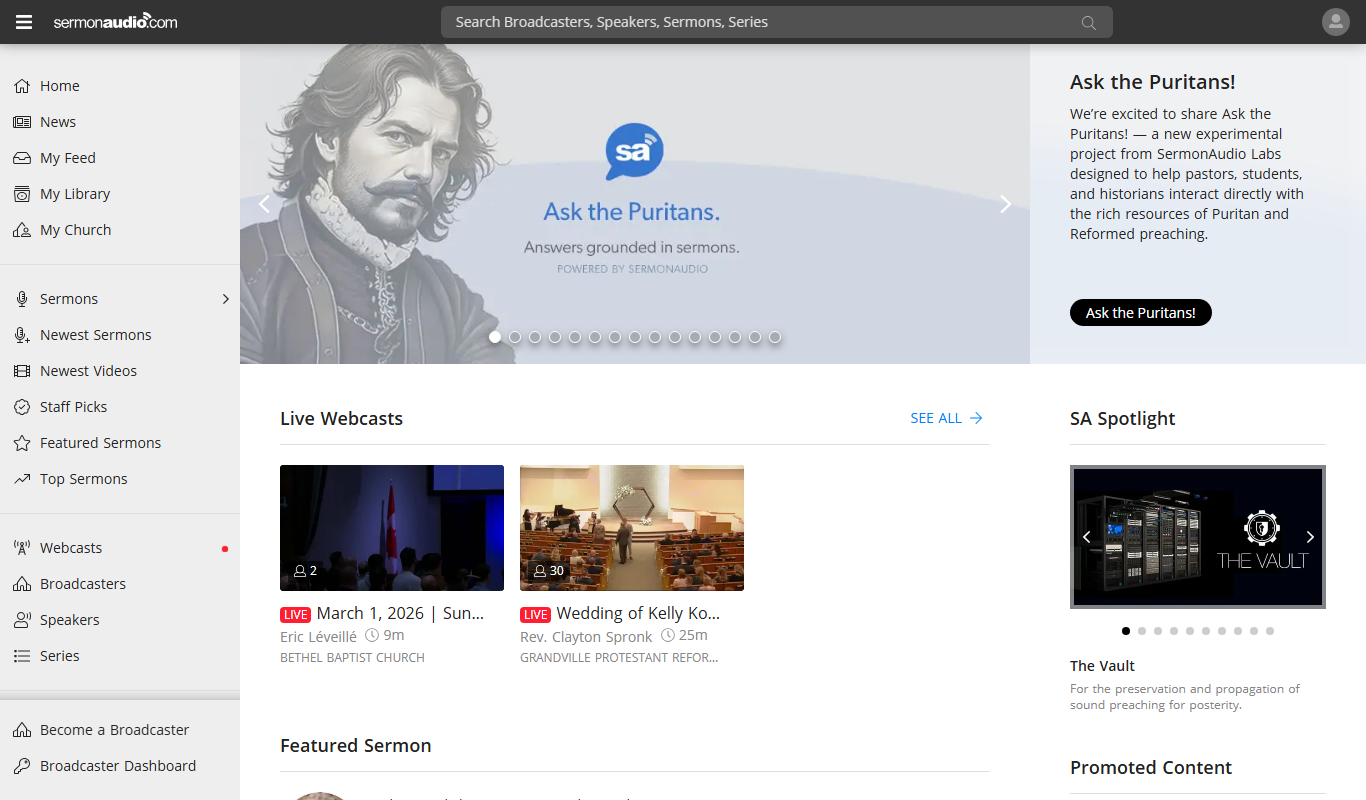Click the Become a Broadcaster icon

22,730
